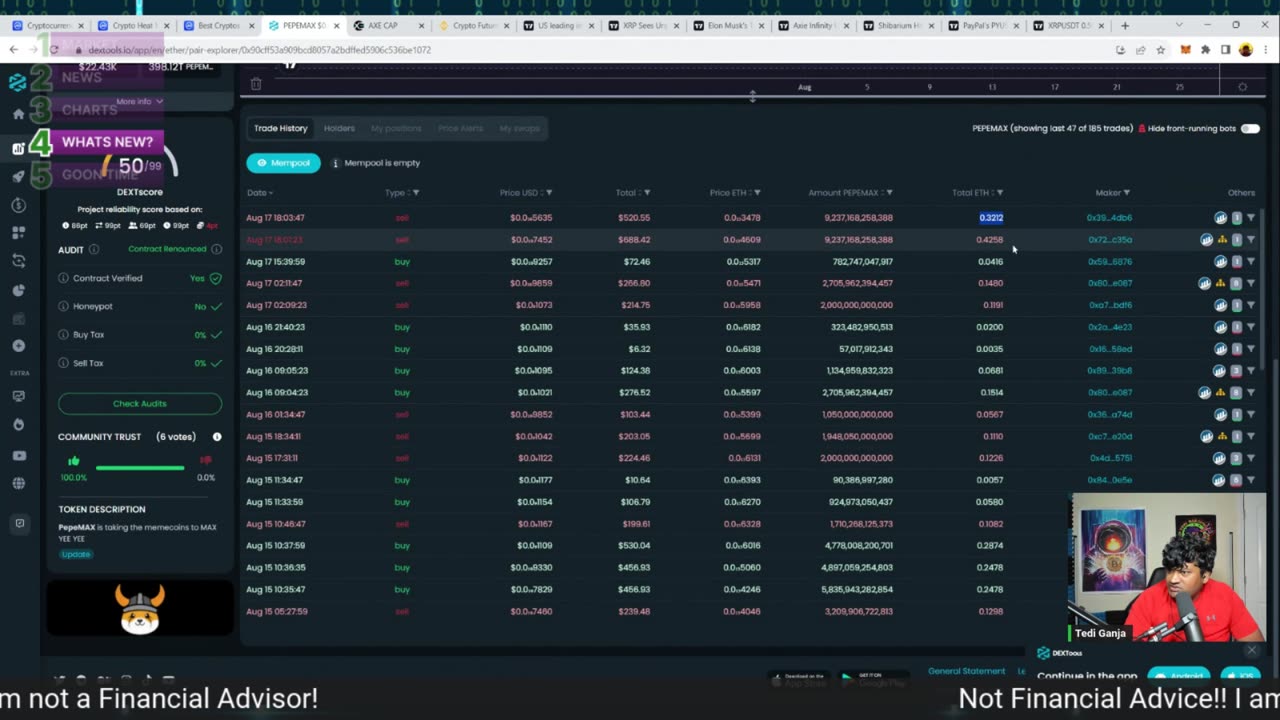
Task: Expand the More info section
Action: tap(139, 101)
